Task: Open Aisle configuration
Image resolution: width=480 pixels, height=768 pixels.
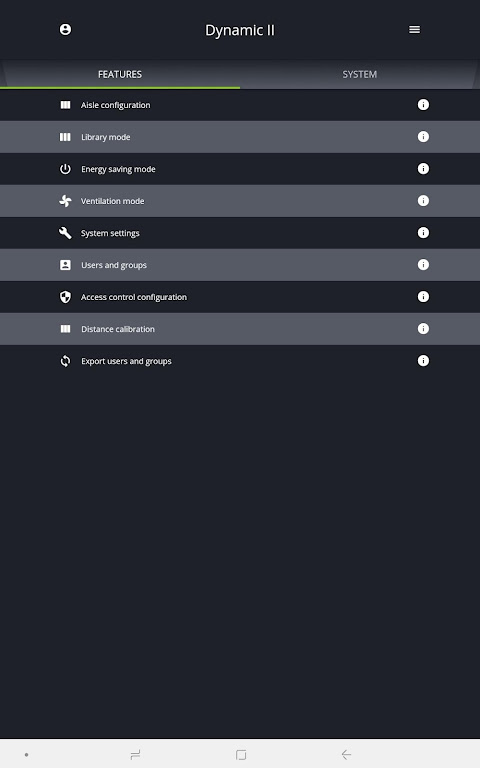Action: tap(240, 105)
